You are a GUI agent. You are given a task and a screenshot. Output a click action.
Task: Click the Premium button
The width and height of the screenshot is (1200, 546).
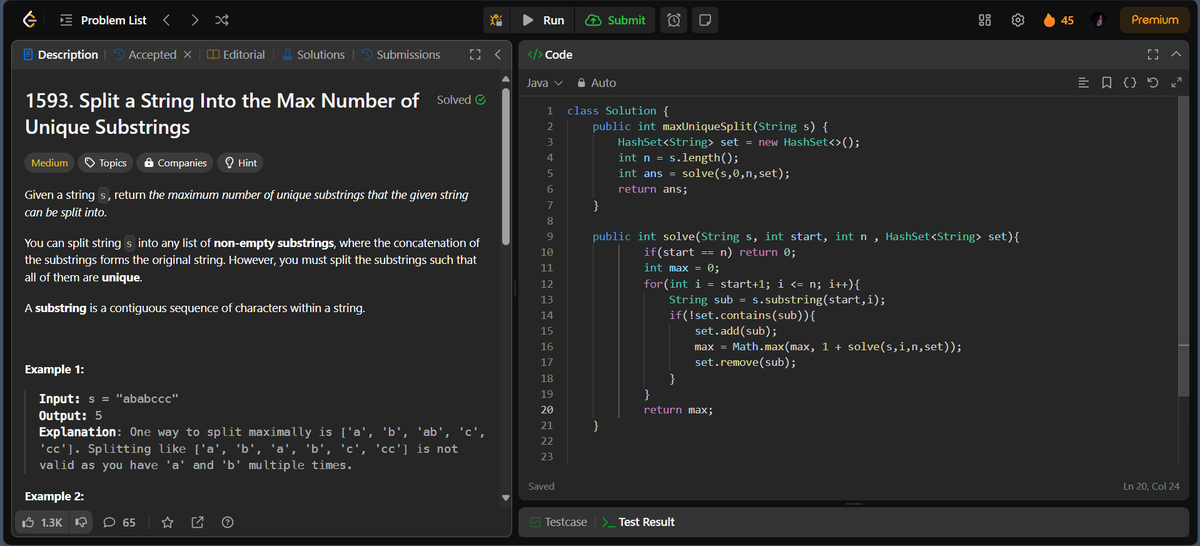[1154, 20]
